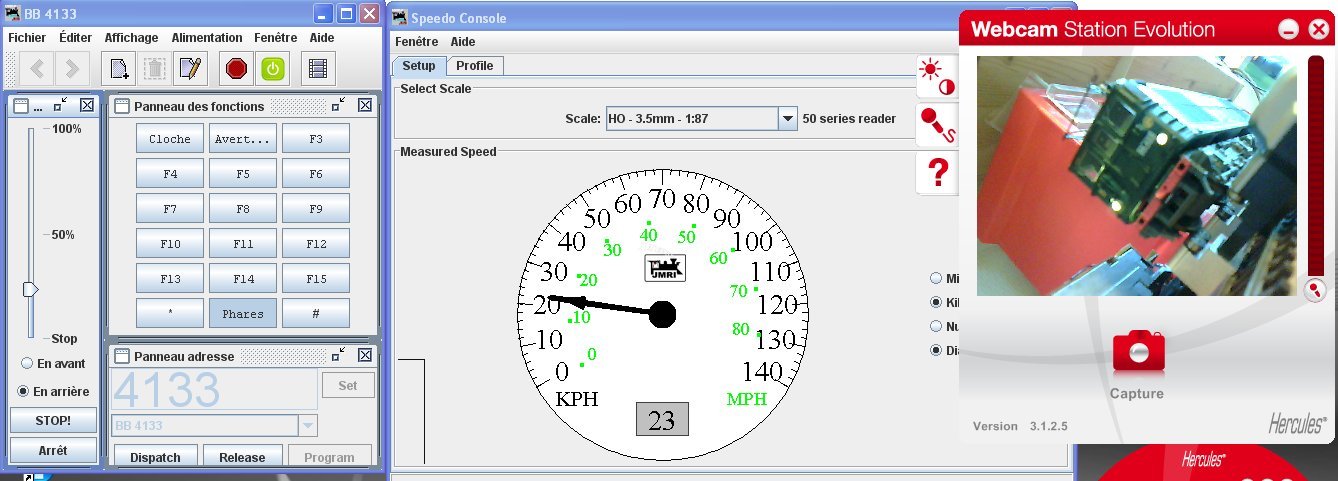Screen dimensions: 1338x481
Task: Open Speedo Console's Fenêtre menu
Action: pos(417,42)
